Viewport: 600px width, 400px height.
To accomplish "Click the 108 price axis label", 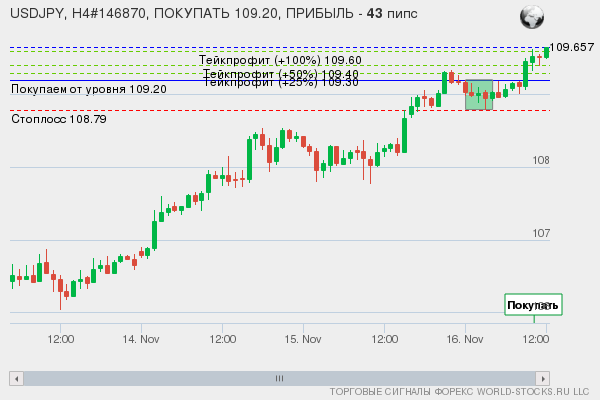I will (x=541, y=161).
